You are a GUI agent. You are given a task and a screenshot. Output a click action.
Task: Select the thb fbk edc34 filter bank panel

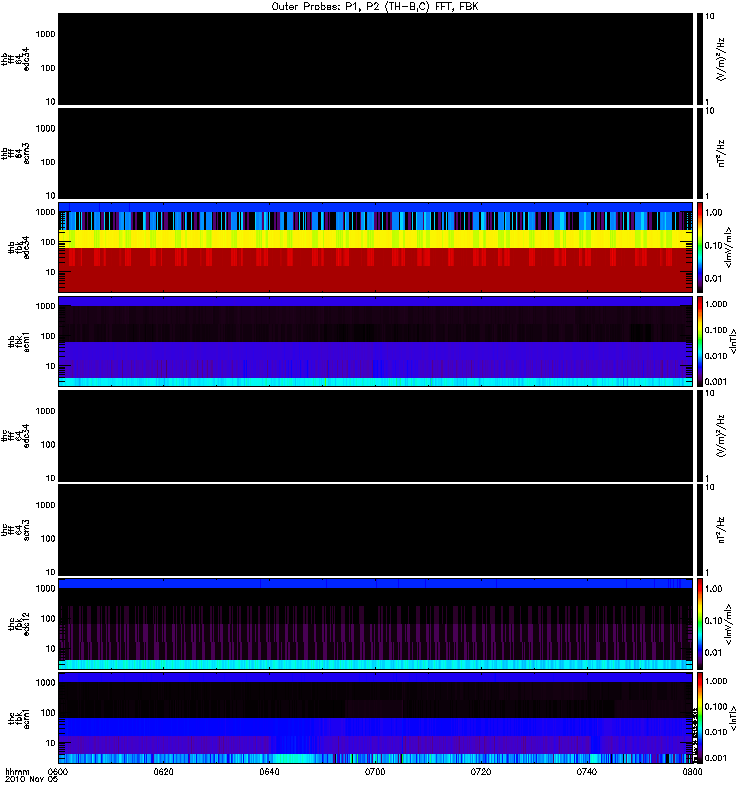click(375, 247)
